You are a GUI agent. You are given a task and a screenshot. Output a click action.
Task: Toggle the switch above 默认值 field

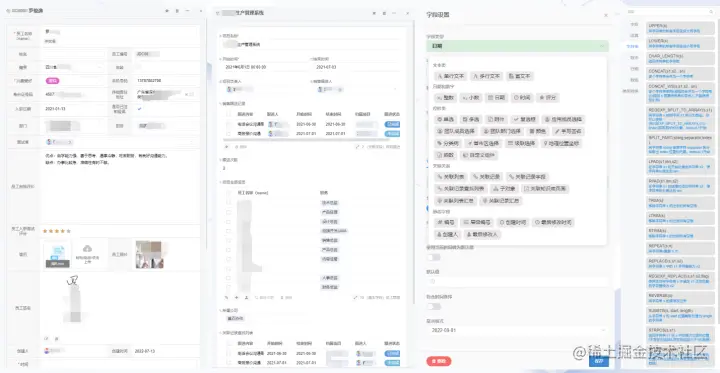(x=433, y=257)
